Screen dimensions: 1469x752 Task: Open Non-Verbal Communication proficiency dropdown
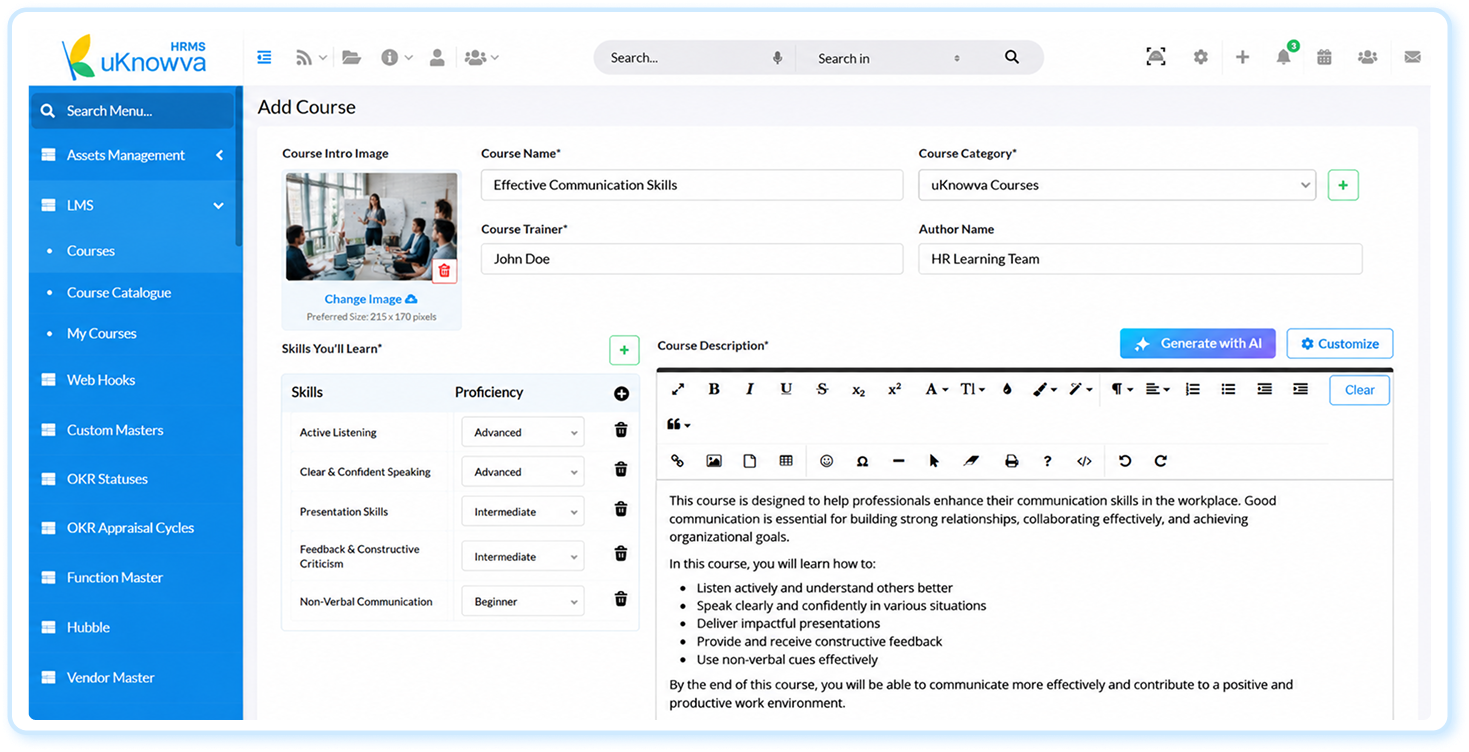point(523,602)
